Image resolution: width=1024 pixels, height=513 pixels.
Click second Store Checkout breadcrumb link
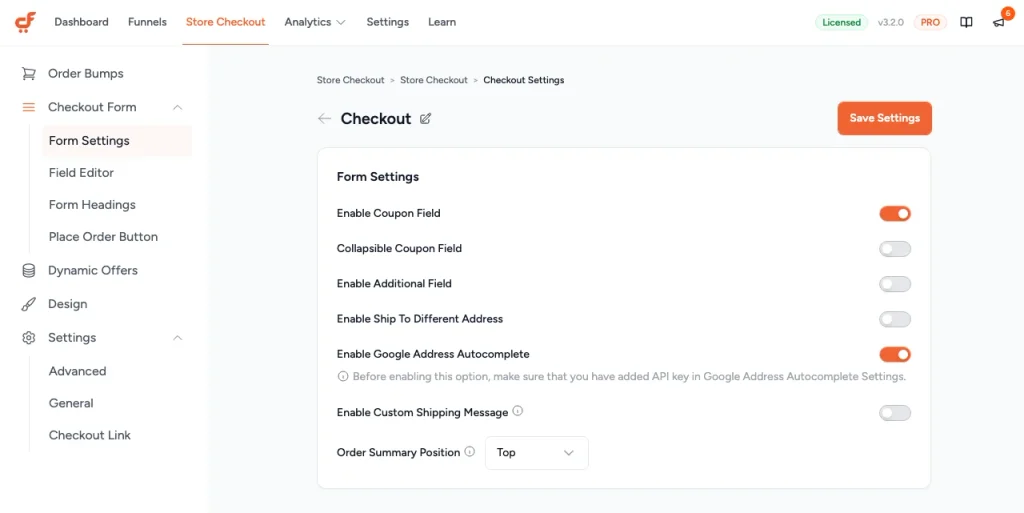[434, 80]
